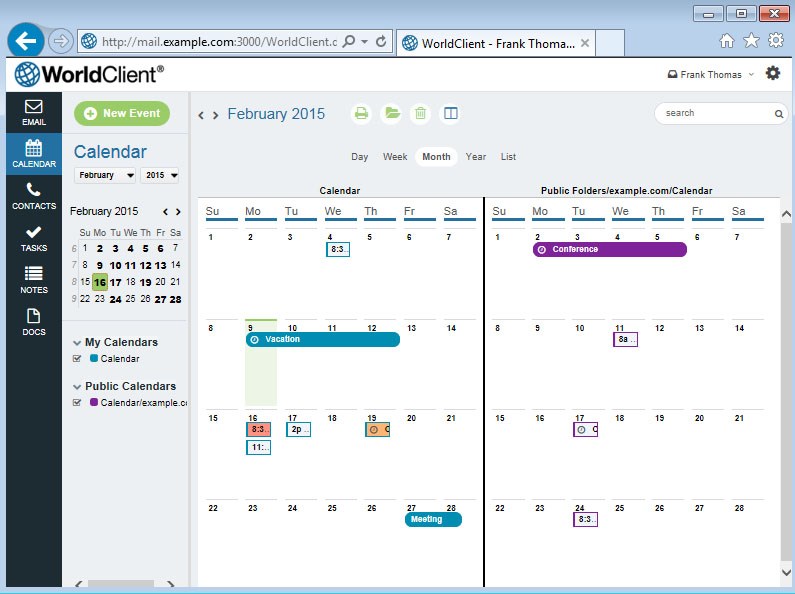The width and height of the screenshot is (795, 594).
Task: Open the WorldClient settings gear
Action: coord(772,73)
